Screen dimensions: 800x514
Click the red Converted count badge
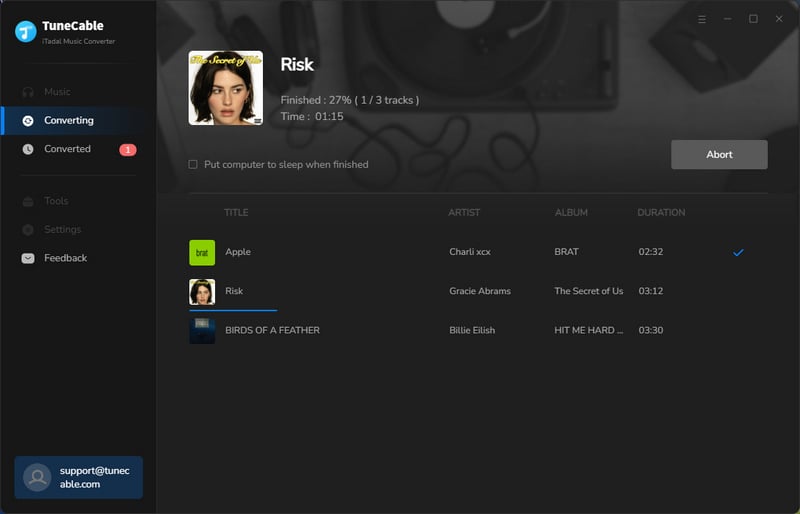(128, 150)
